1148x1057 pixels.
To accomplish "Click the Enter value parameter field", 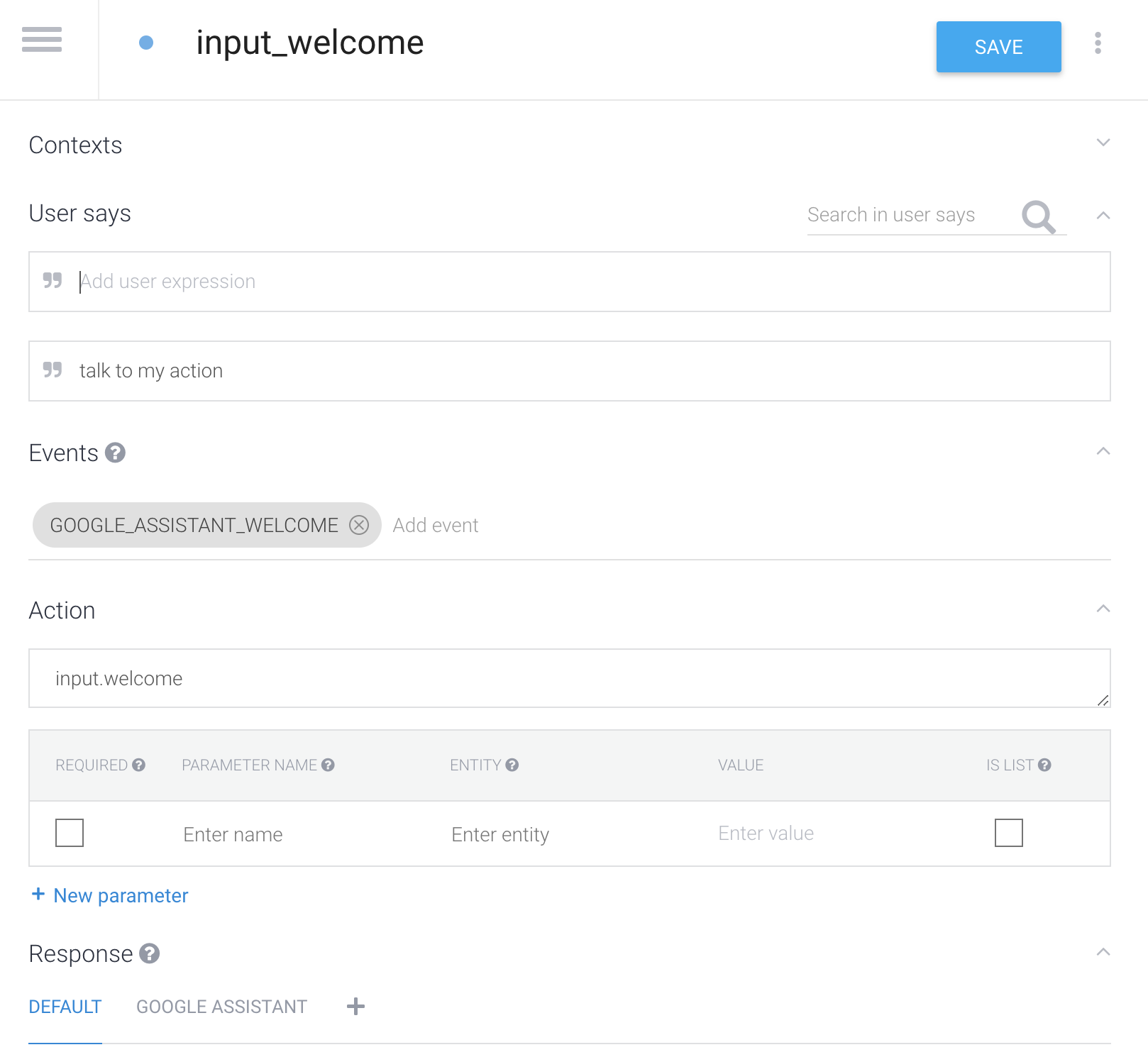I will pyautogui.click(x=766, y=833).
